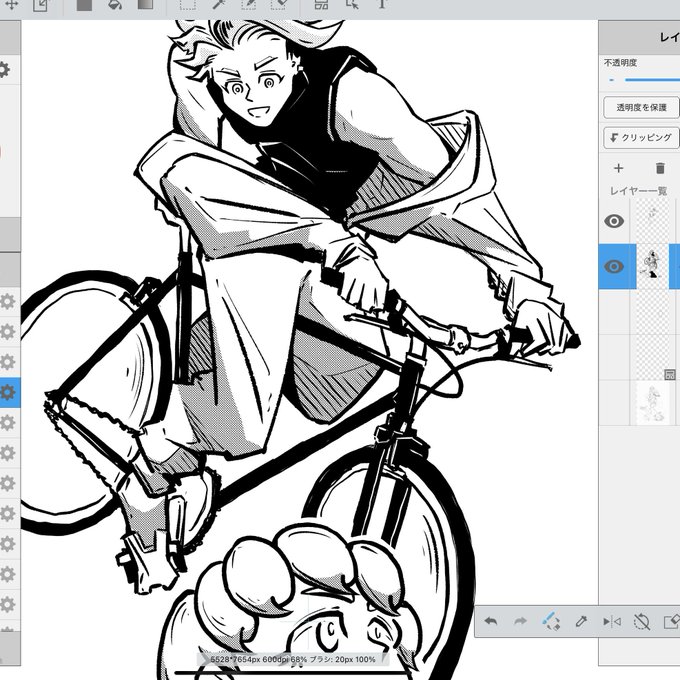The width and height of the screenshot is (680, 680).
Task: Select the Transform tool icon
Action: [x=40, y=5]
